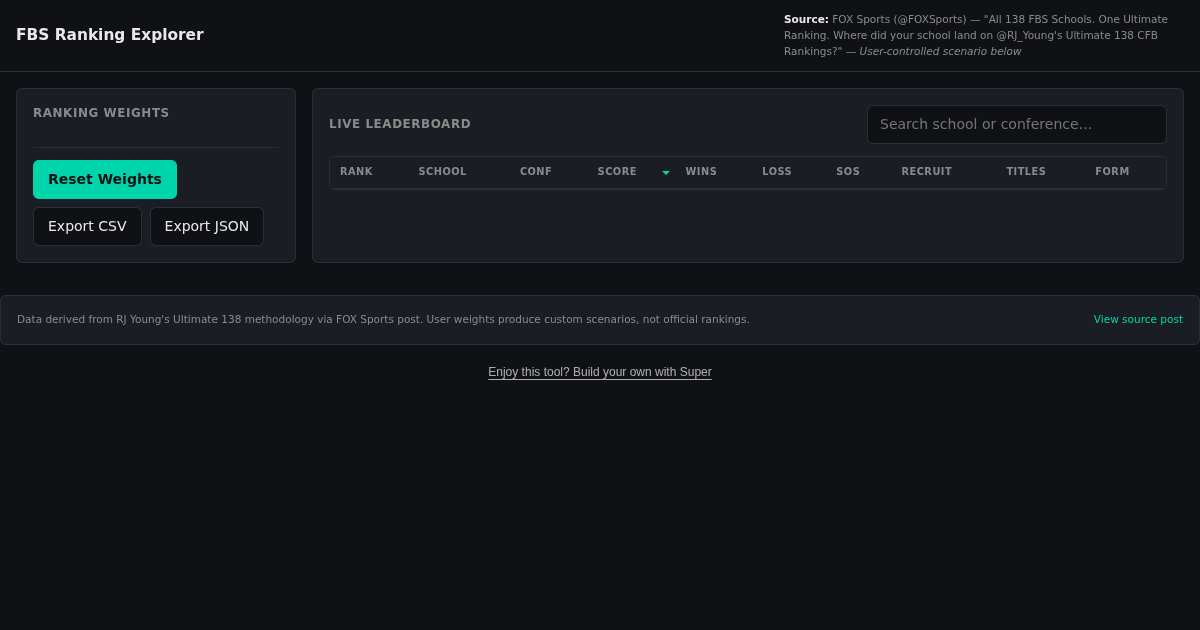Image resolution: width=1200 pixels, height=630 pixels.
Task: Sort leaderboard by TITLES column
Action: point(1026,172)
